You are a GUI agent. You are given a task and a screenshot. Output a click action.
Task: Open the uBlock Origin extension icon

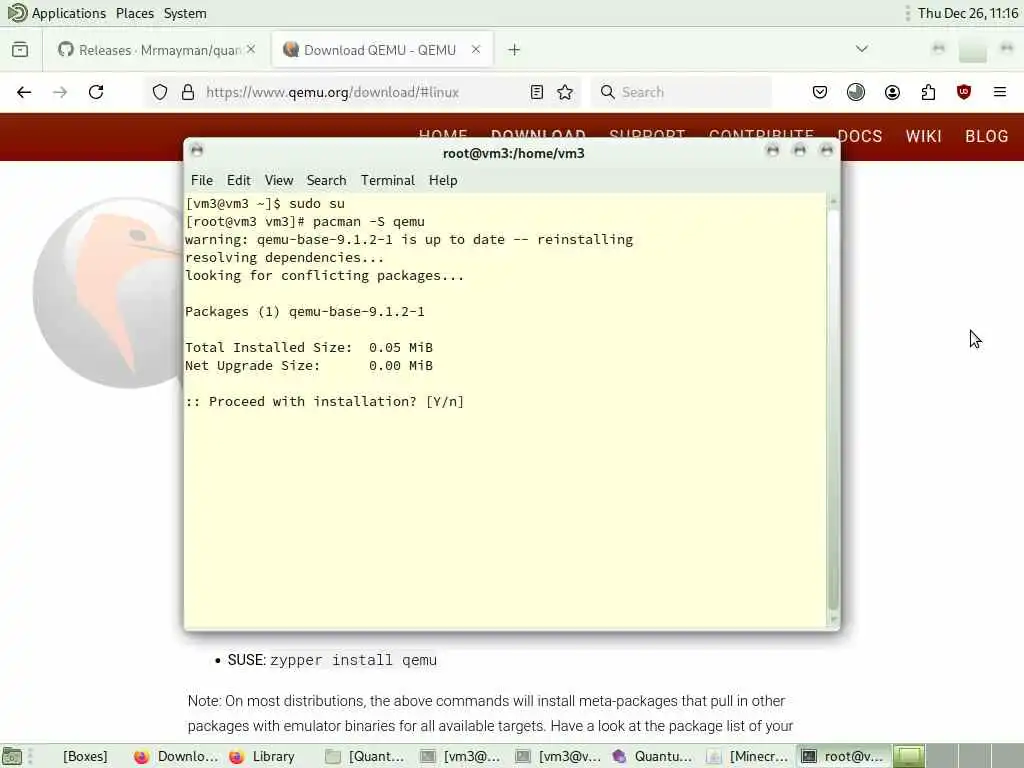[x=964, y=92]
